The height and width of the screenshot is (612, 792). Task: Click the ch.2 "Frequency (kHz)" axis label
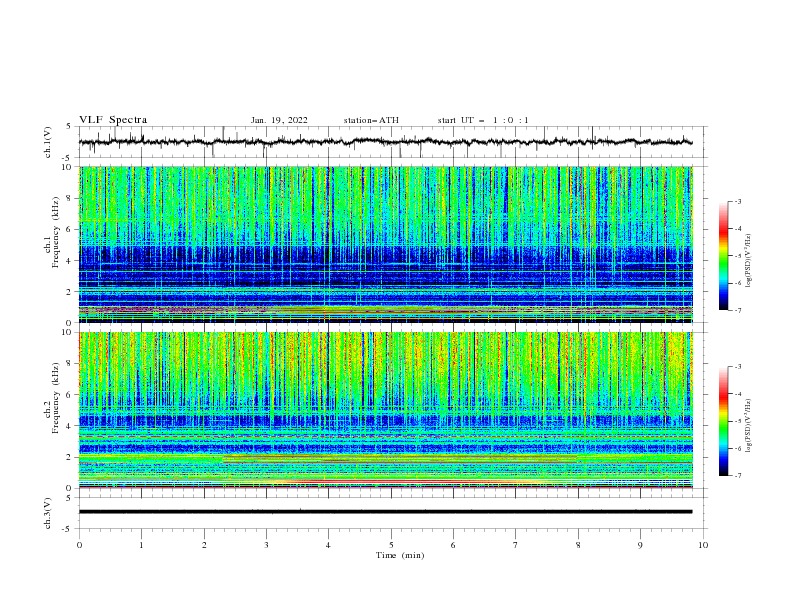pyautogui.click(x=56, y=398)
